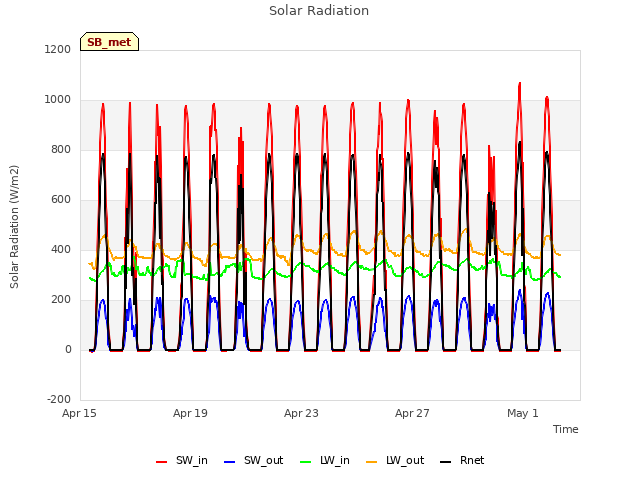This screenshot has width=640, height=480.
Task: Click the Time axis label
Action: tap(566, 429)
